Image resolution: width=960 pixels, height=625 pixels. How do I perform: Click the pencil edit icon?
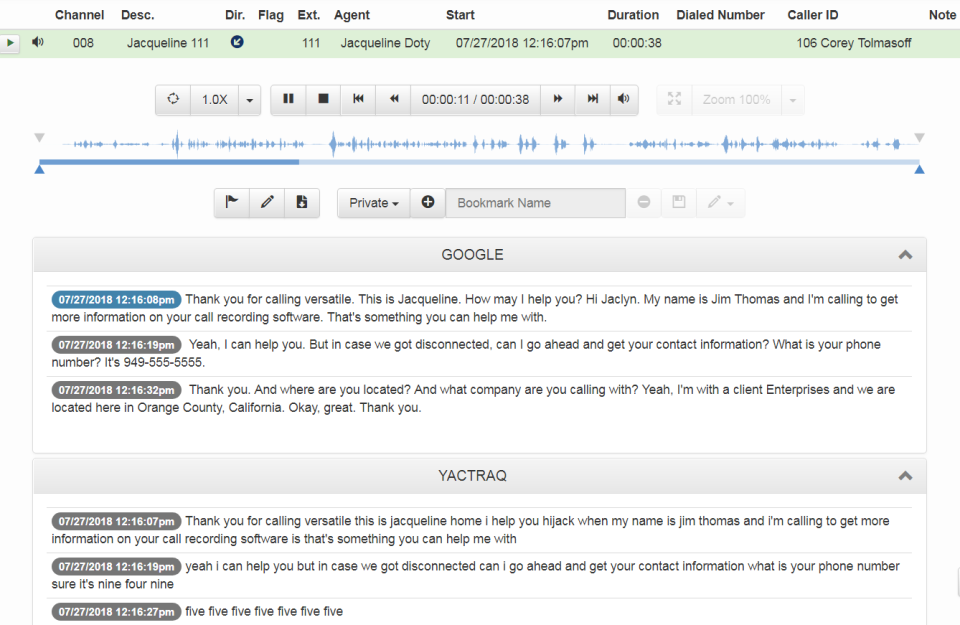266,202
